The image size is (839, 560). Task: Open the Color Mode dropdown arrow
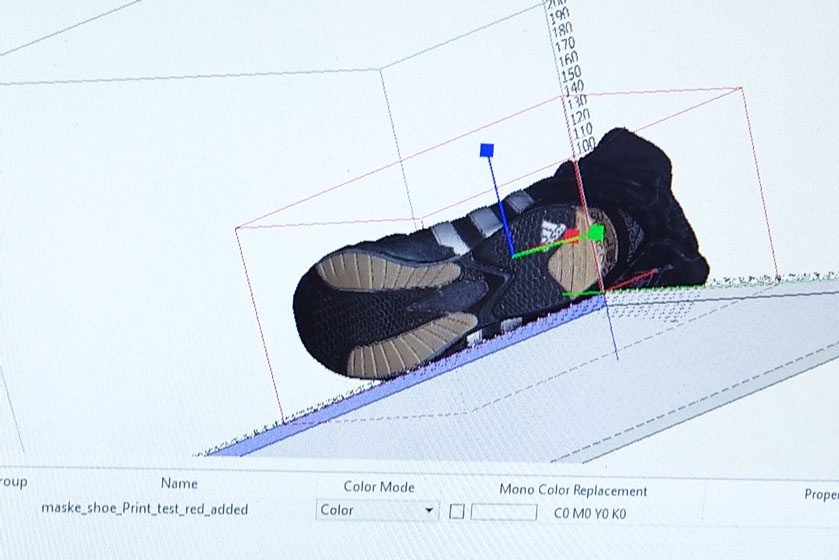point(430,511)
